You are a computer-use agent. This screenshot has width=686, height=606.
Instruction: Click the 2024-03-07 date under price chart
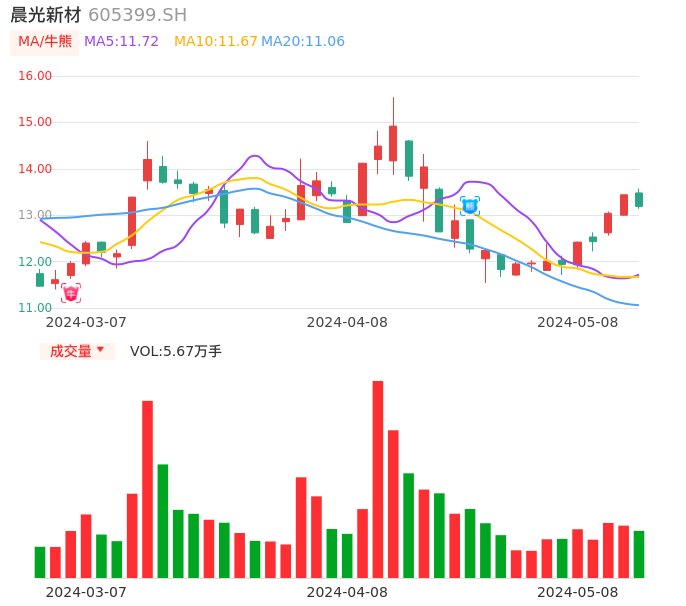point(86,322)
